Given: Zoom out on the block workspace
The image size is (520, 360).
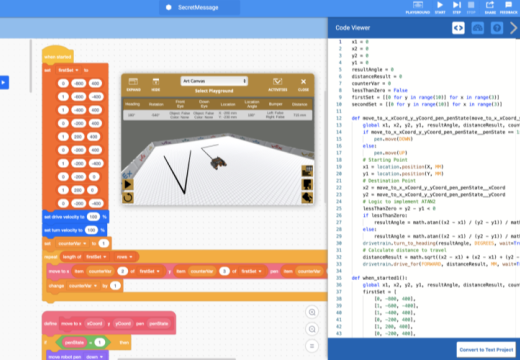Looking at the screenshot, I should pos(312,329).
